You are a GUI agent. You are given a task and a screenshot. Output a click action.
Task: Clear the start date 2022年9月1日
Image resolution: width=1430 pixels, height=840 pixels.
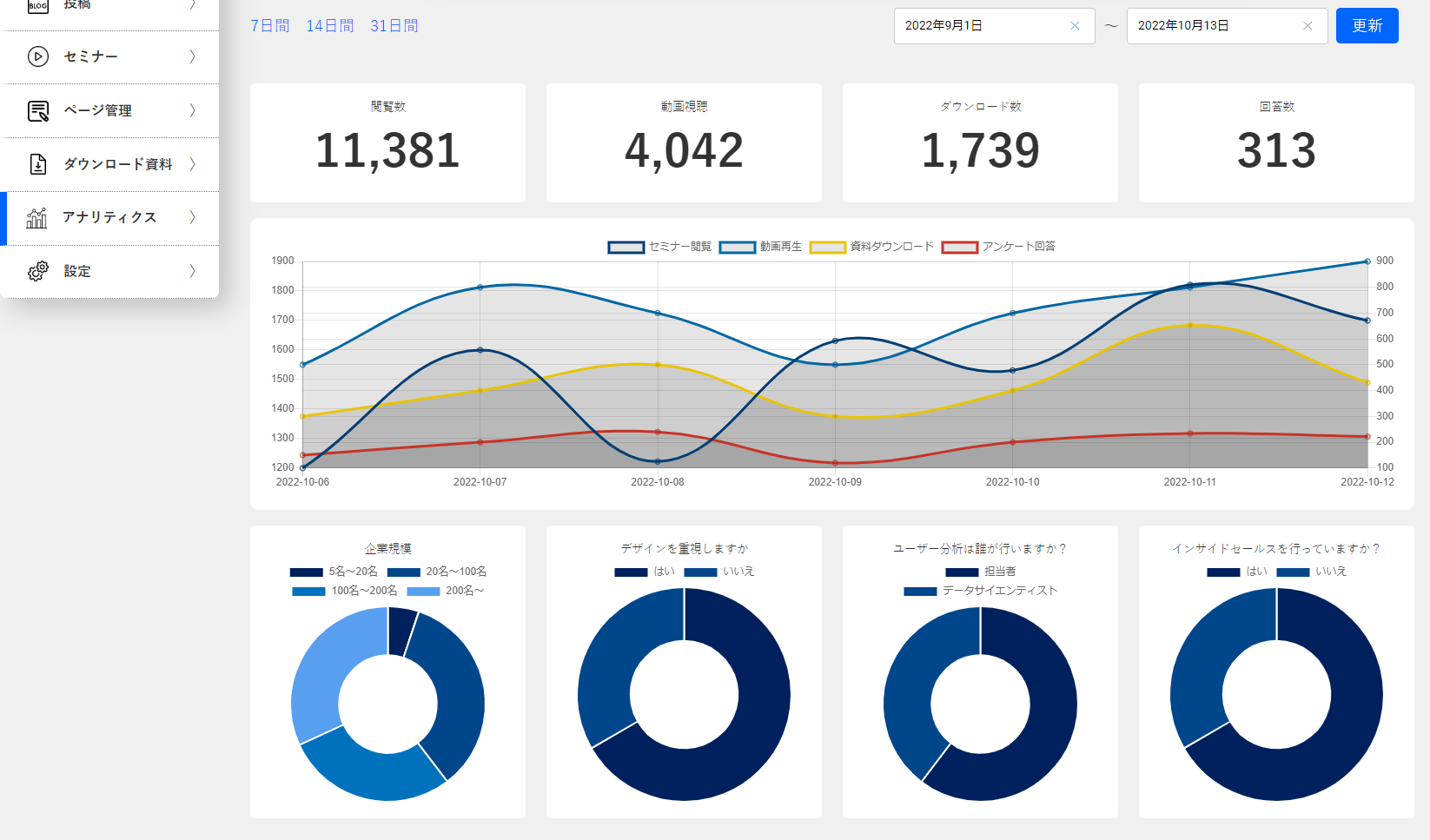click(x=1075, y=26)
